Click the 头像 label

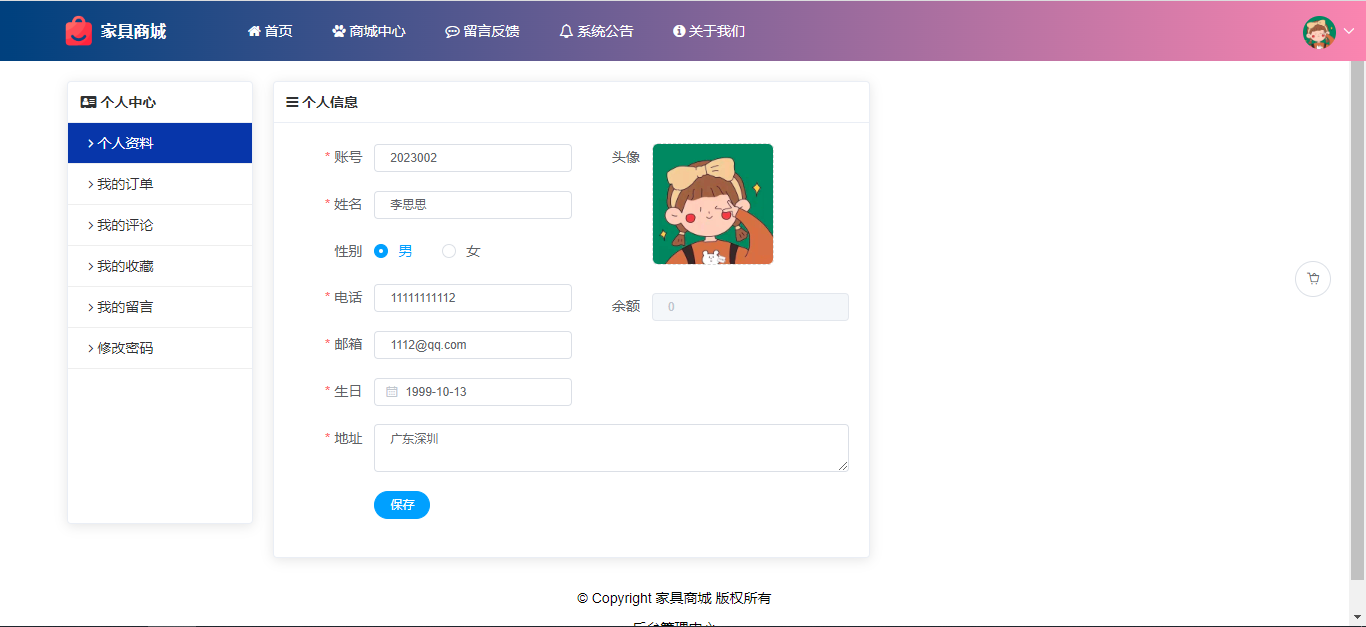pos(626,157)
